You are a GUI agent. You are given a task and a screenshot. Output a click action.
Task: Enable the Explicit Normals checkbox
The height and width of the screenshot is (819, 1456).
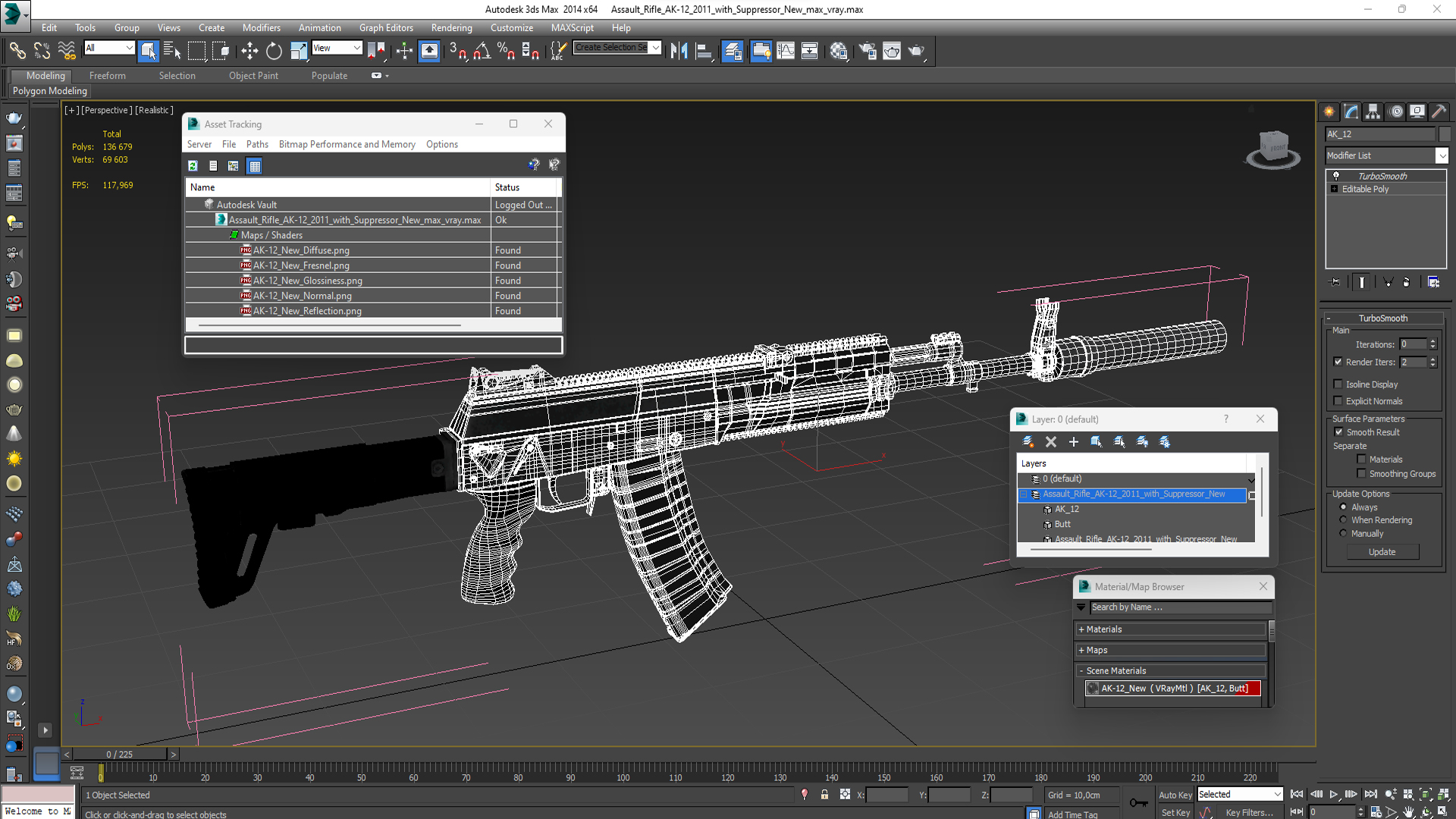pyautogui.click(x=1338, y=401)
